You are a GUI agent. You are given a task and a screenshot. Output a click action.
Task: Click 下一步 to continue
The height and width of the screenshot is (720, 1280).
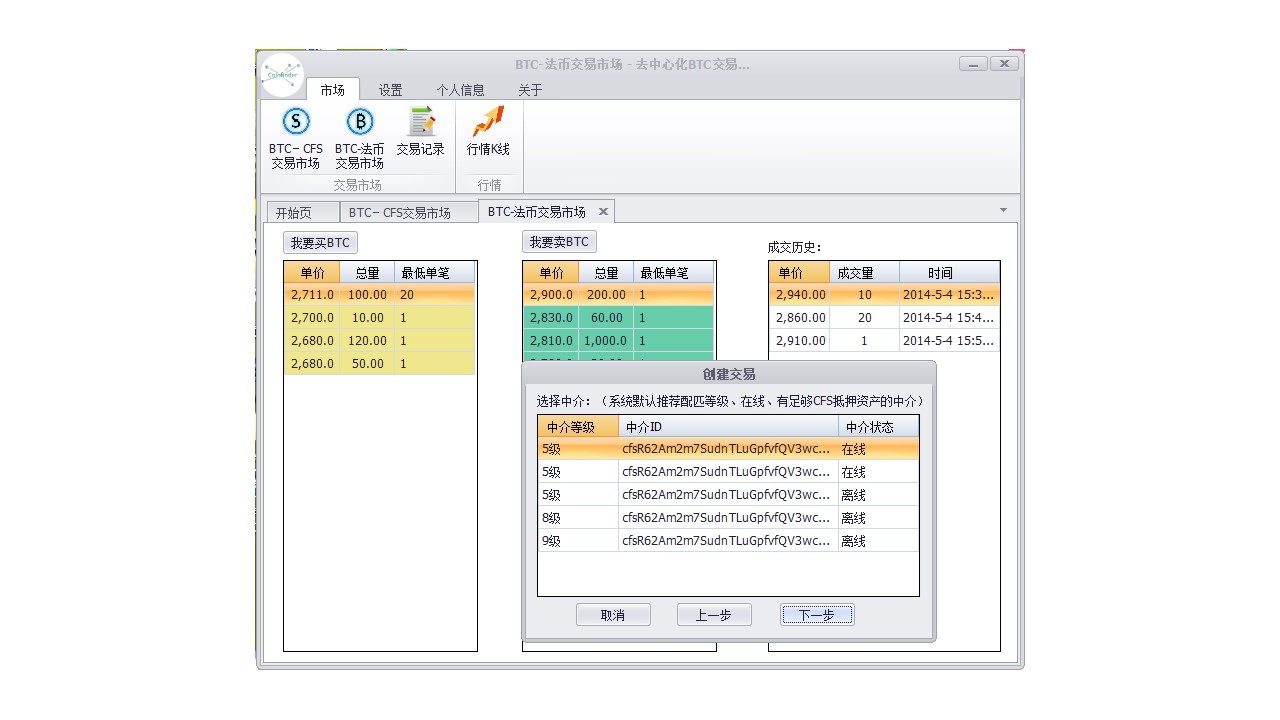coord(817,615)
